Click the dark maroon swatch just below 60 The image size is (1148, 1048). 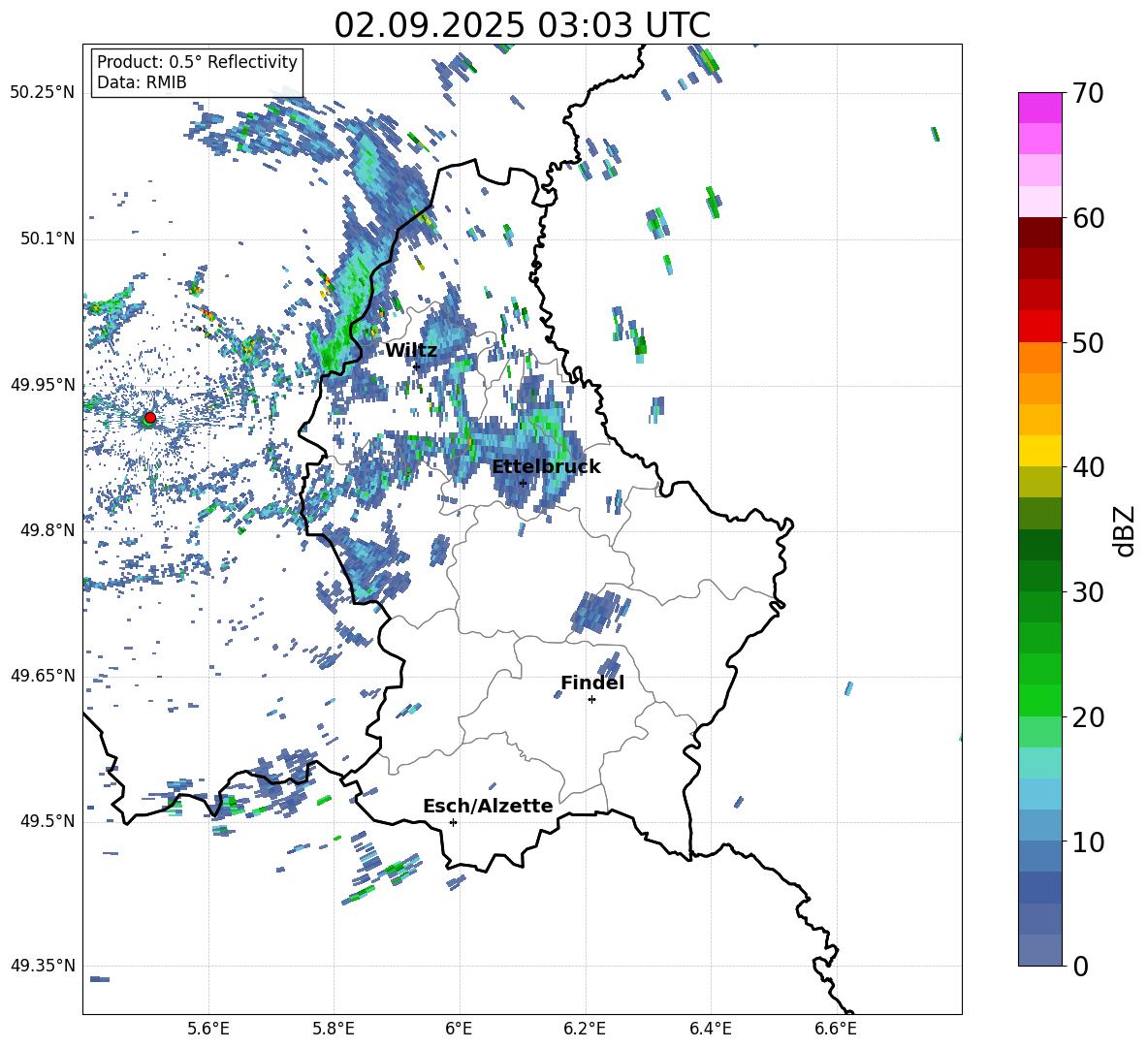[x=1040, y=233]
